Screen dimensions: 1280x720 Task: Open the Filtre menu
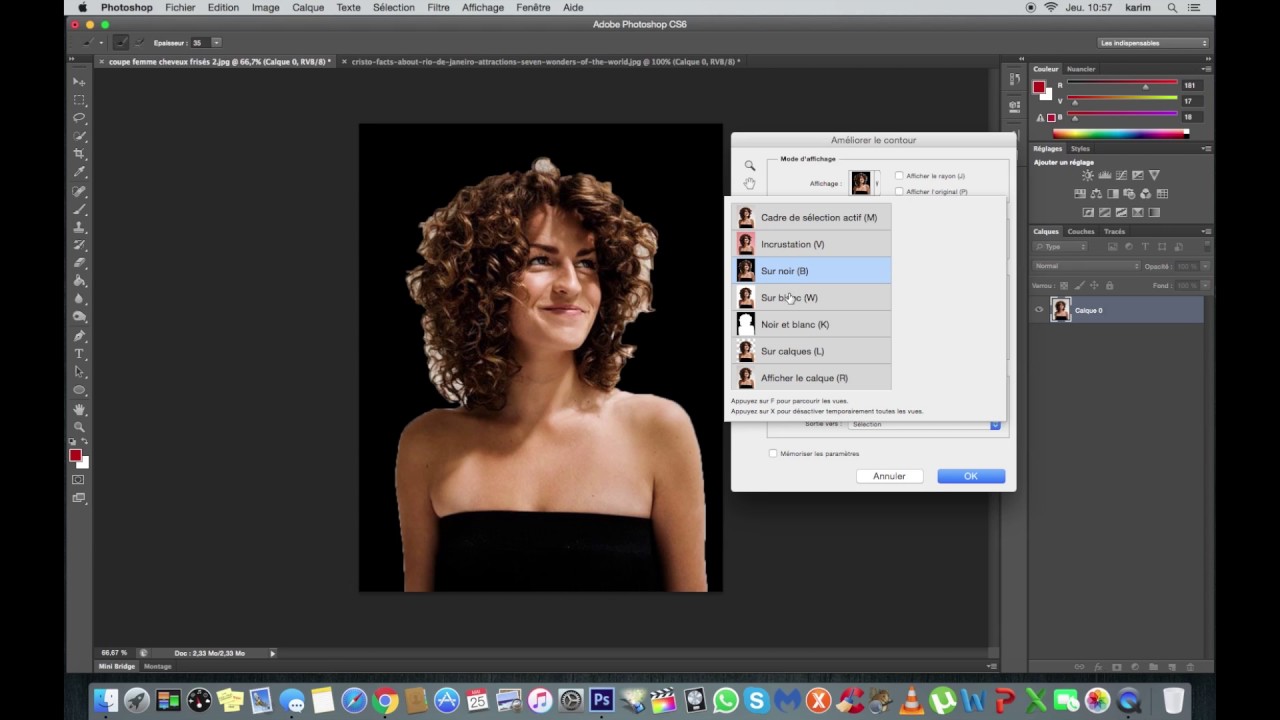pos(438,7)
